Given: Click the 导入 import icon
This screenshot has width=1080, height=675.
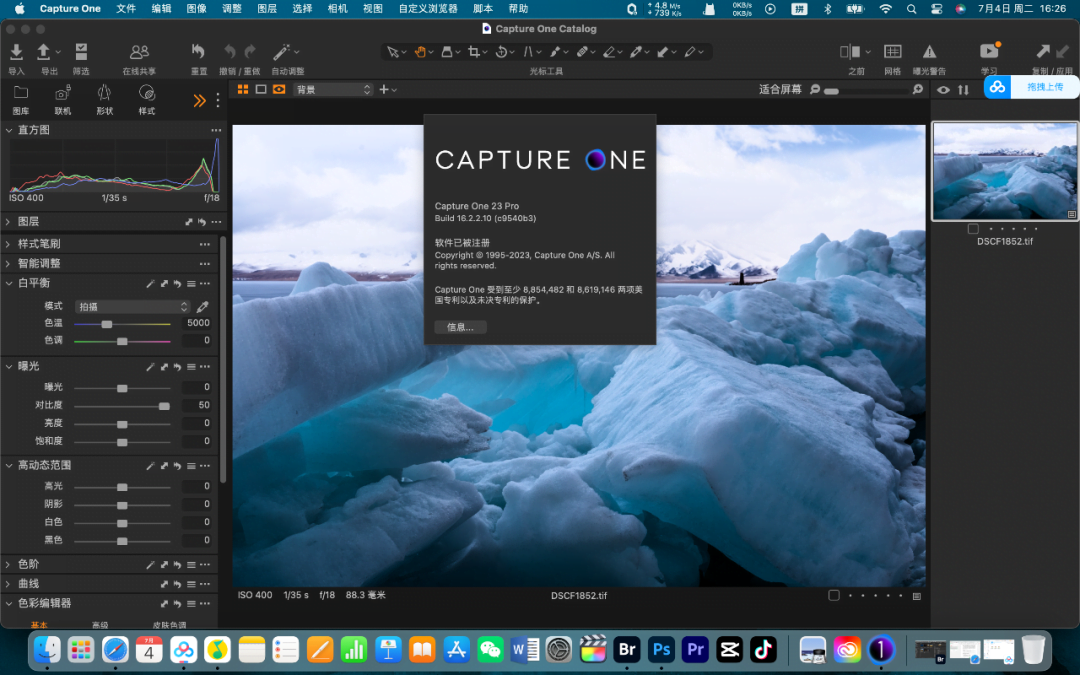Looking at the screenshot, I should (16, 52).
